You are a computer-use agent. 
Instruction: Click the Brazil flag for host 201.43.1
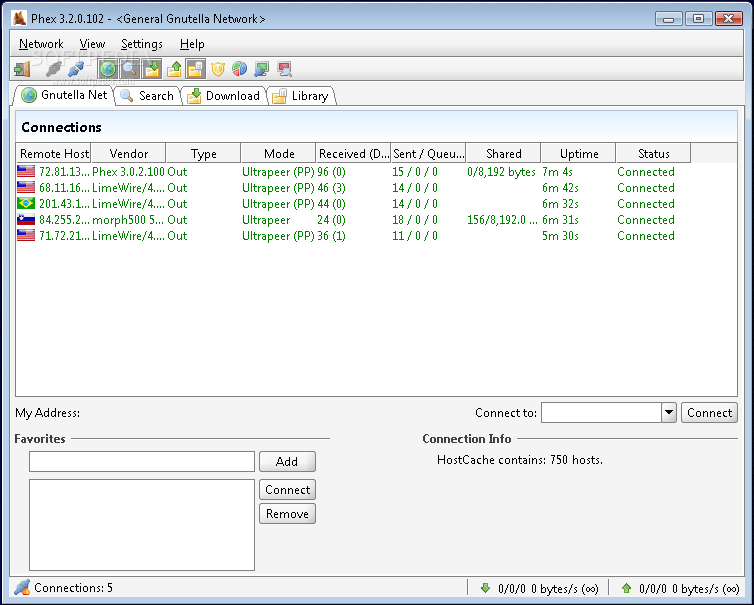[26, 203]
